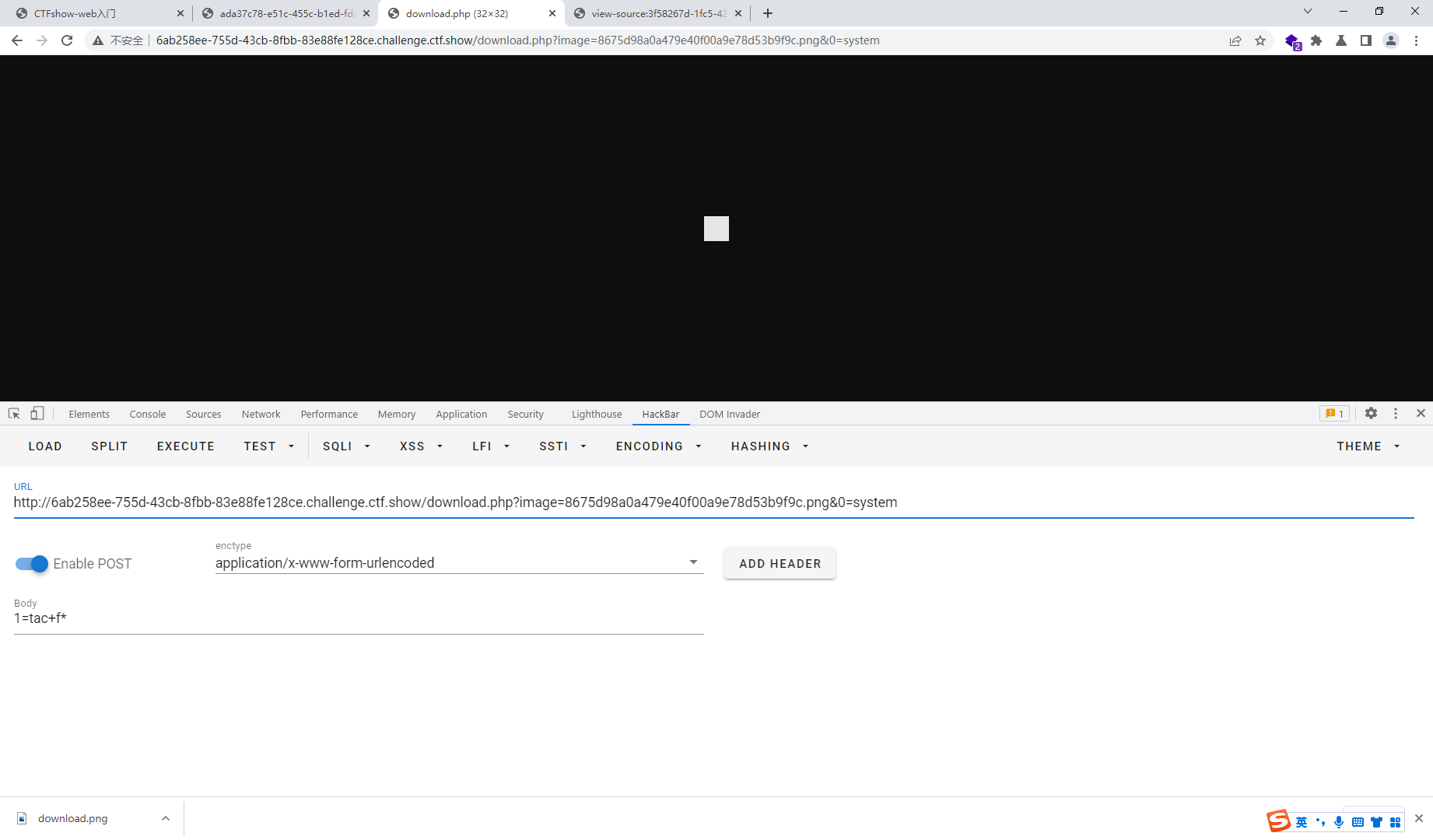Expand the SQLI dropdown

[346, 446]
